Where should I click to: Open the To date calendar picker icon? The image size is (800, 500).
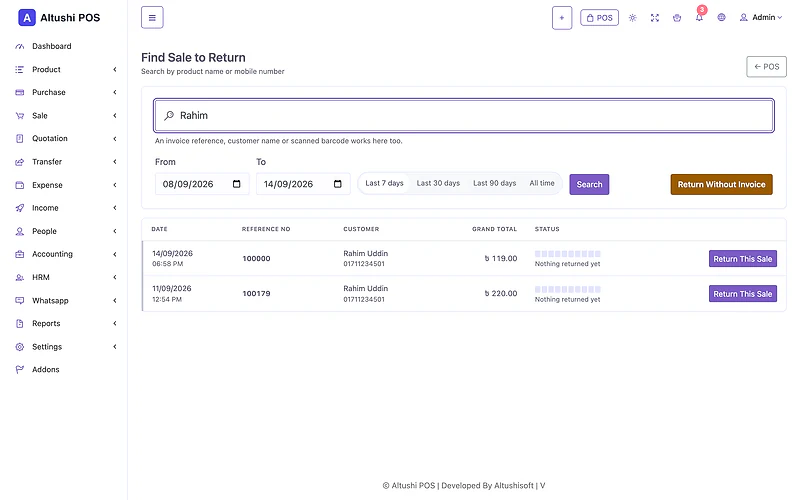pos(337,184)
